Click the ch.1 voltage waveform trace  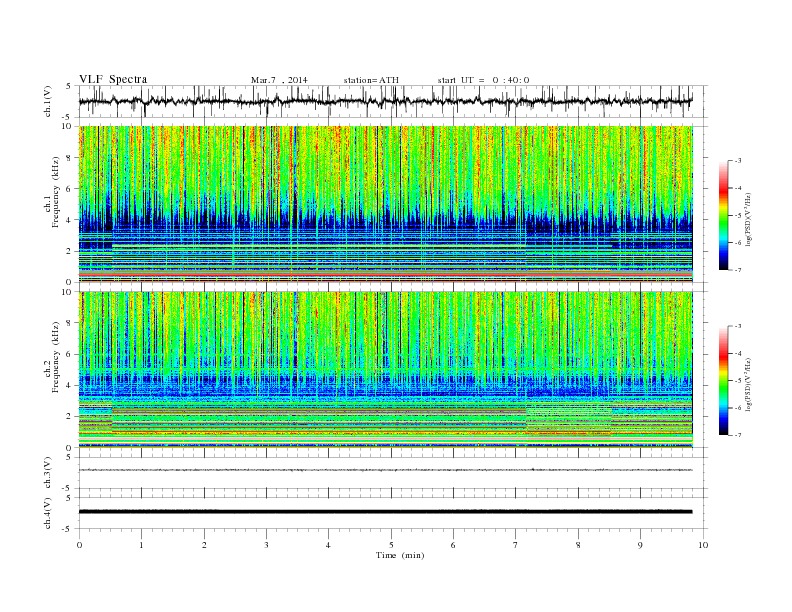(385, 101)
